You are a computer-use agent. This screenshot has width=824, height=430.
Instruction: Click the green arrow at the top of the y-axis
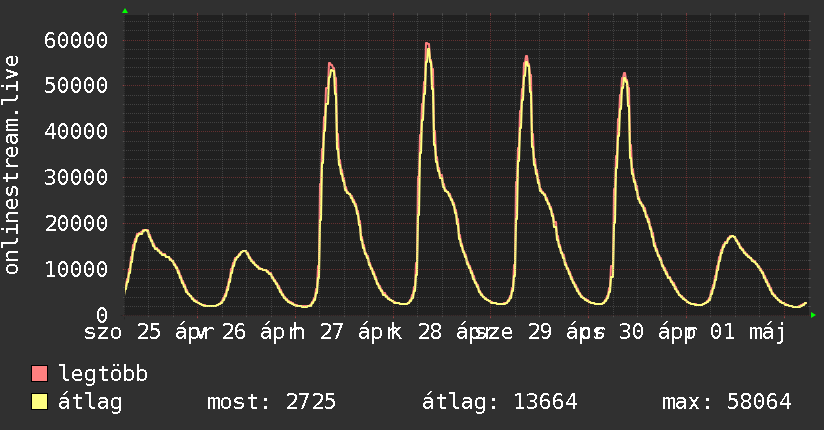125,11
